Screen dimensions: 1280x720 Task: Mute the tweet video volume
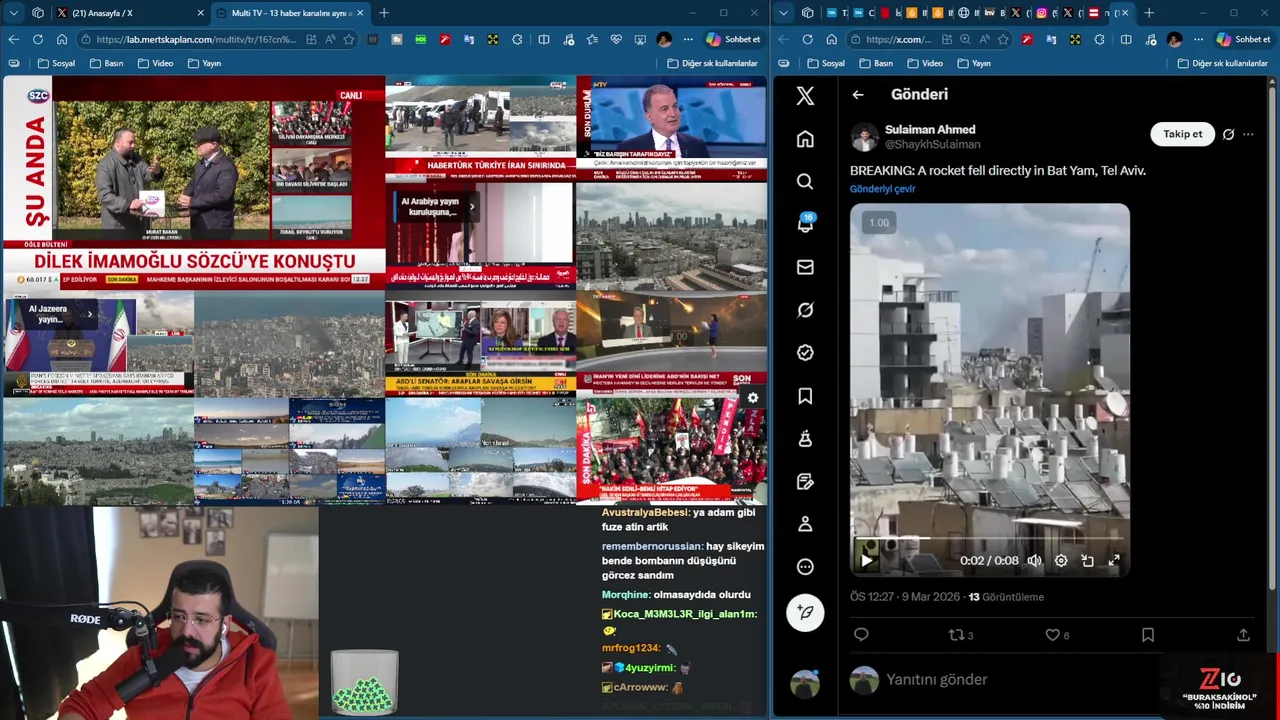click(x=1035, y=561)
